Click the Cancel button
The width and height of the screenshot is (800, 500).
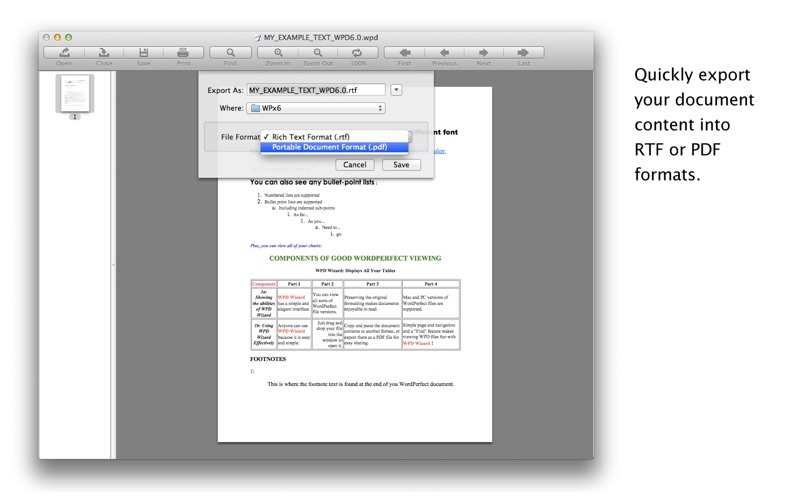tap(355, 165)
